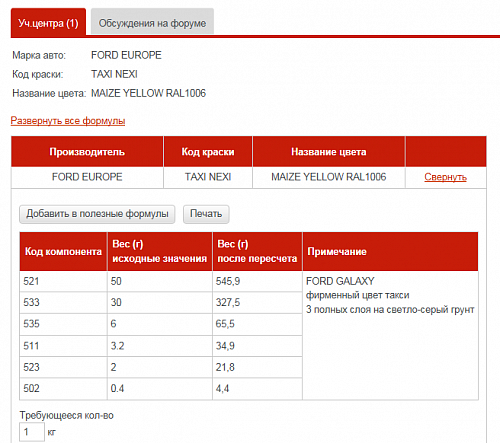The width and height of the screenshot is (500, 443).
Task: Select component code 511
Action: [31, 346]
